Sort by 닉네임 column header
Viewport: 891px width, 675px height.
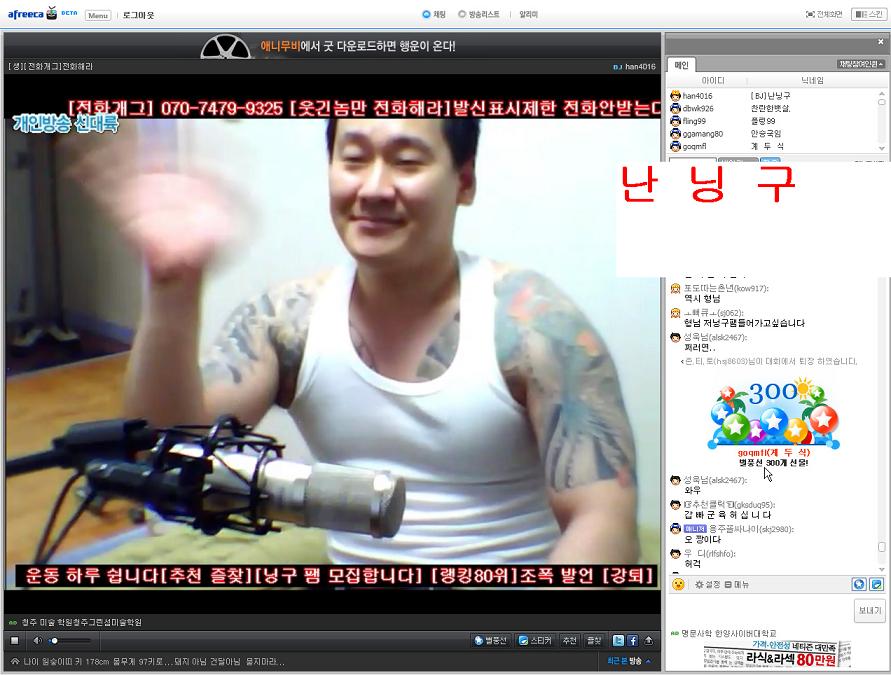pyautogui.click(x=813, y=81)
